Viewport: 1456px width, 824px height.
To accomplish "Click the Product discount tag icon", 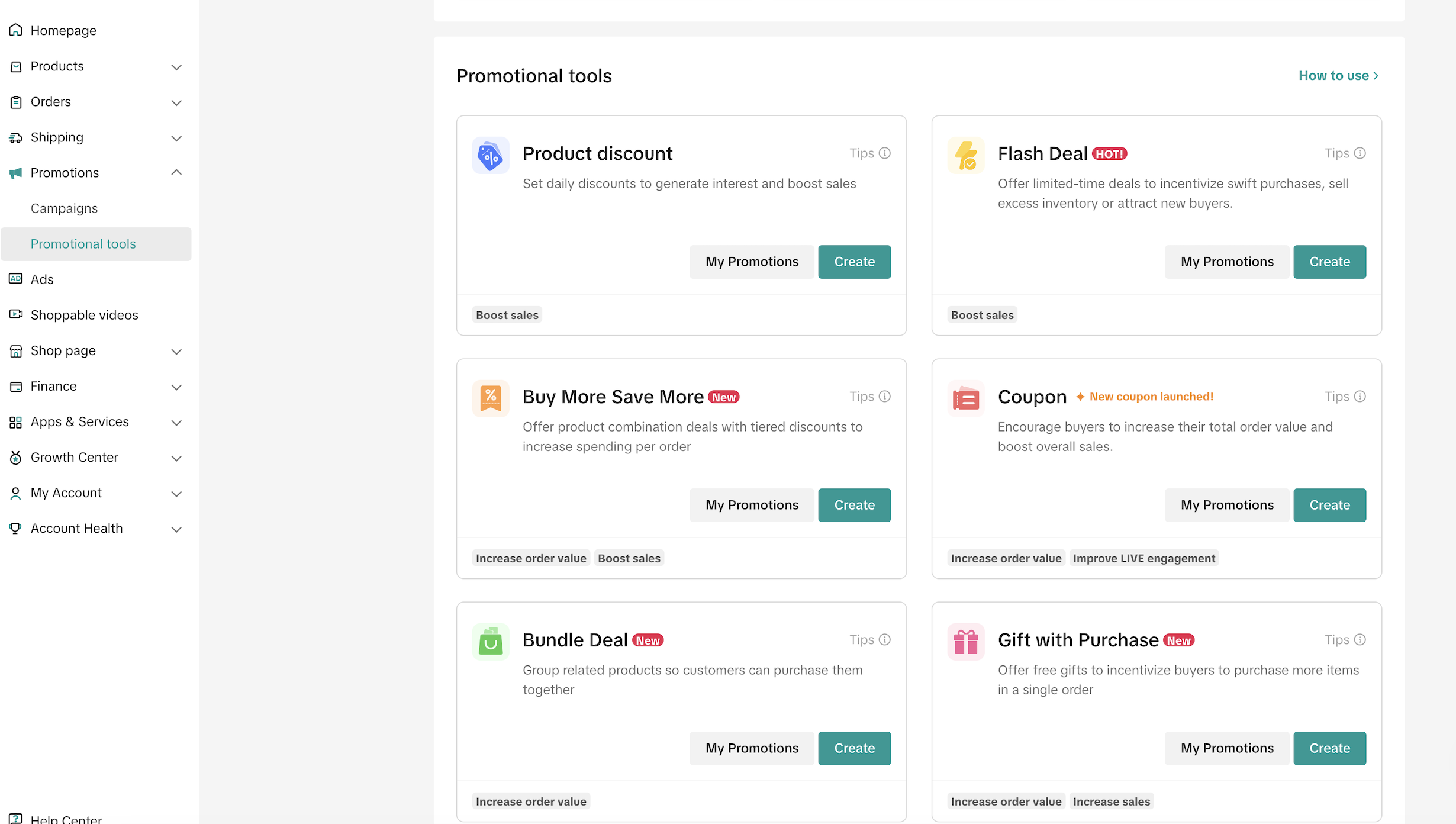I will 490,155.
